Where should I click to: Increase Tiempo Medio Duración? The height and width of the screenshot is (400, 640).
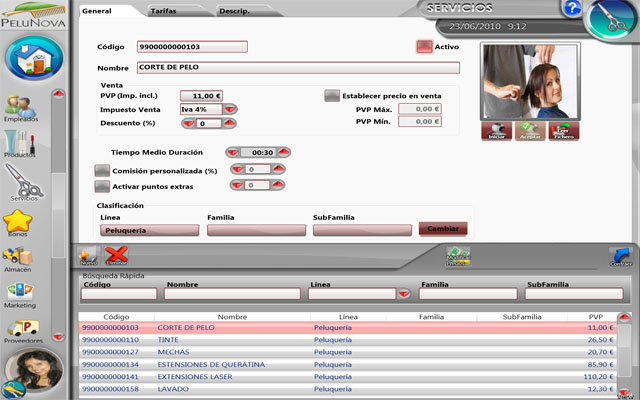[x=284, y=153]
